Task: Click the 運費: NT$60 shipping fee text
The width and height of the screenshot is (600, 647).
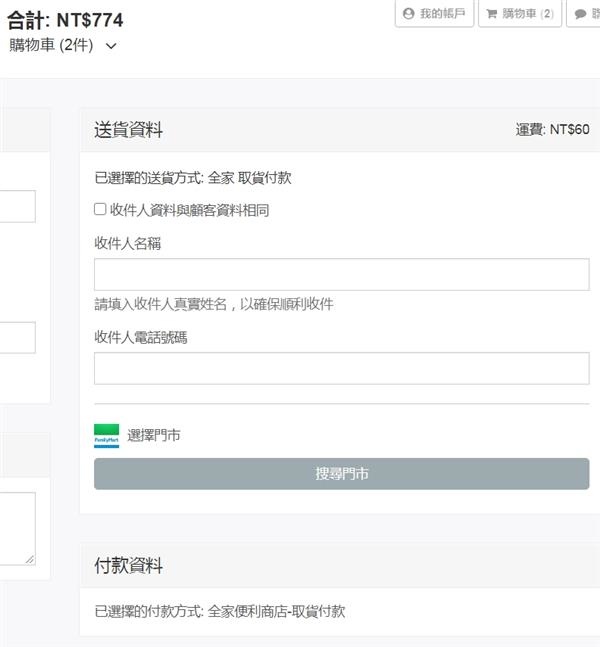Action: pyautogui.click(x=552, y=130)
